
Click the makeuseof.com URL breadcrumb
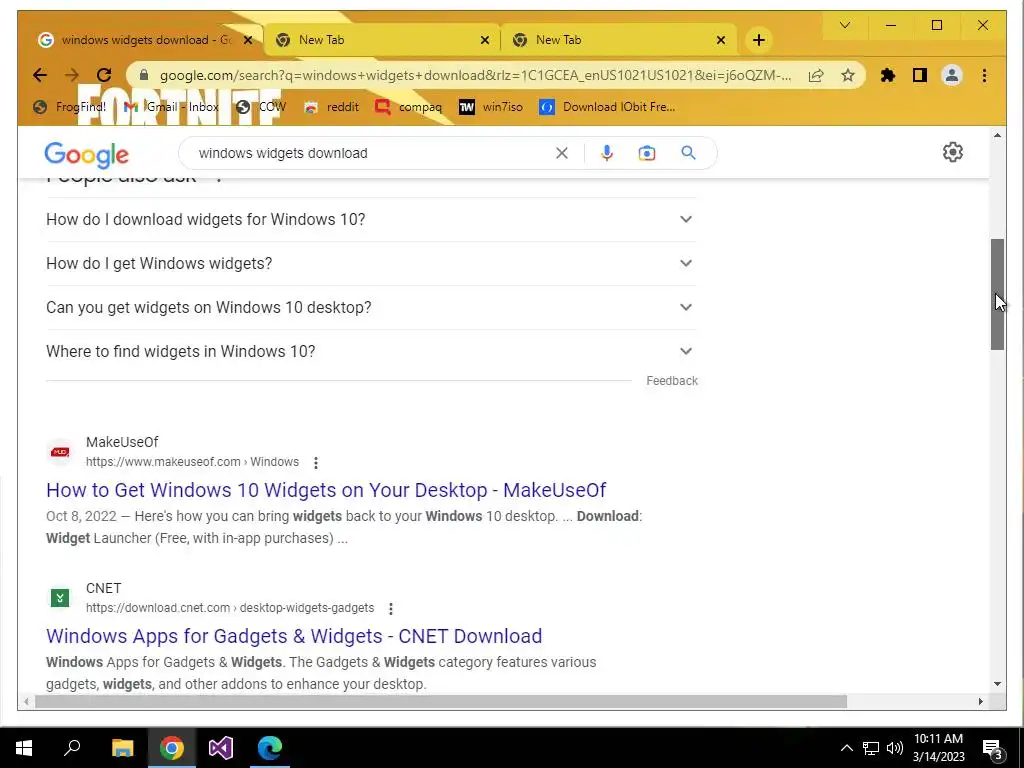(x=192, y=462)
